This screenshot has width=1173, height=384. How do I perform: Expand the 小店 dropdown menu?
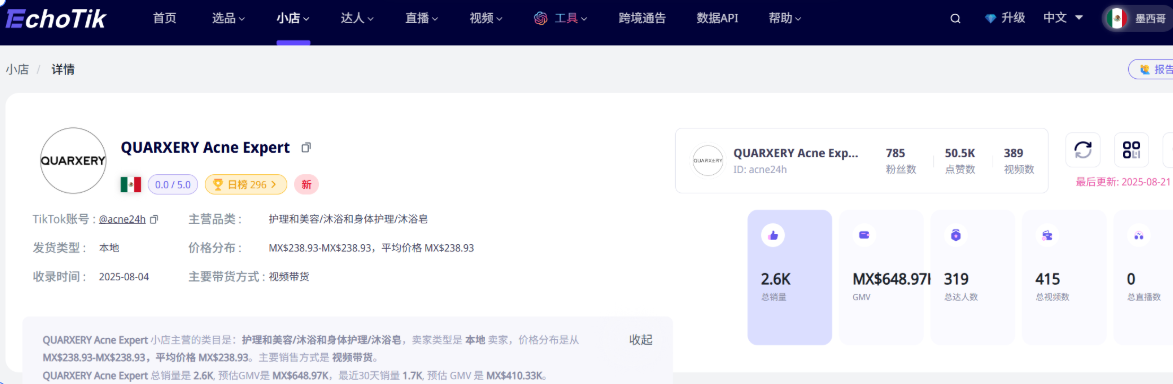coord(293,19)
